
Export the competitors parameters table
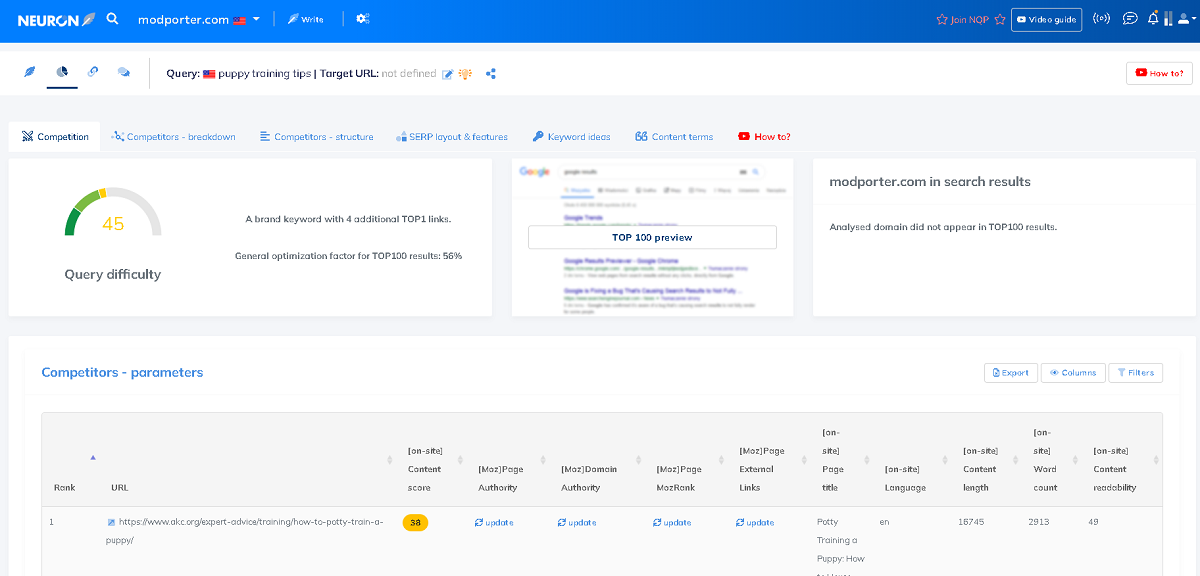[1010, 373]
